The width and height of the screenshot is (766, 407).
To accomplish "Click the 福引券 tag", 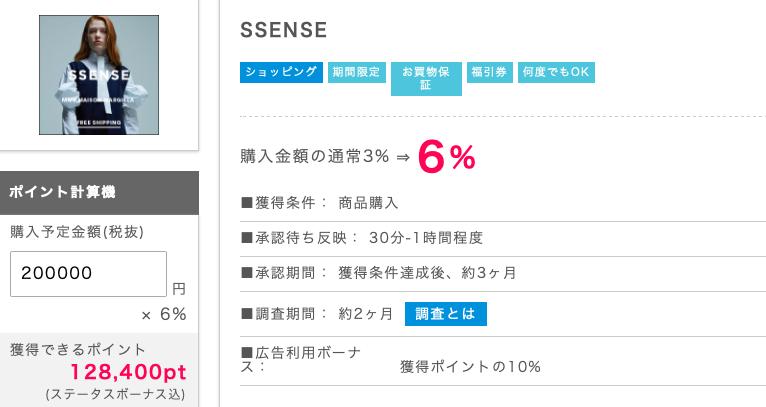I will click(489, 72).
